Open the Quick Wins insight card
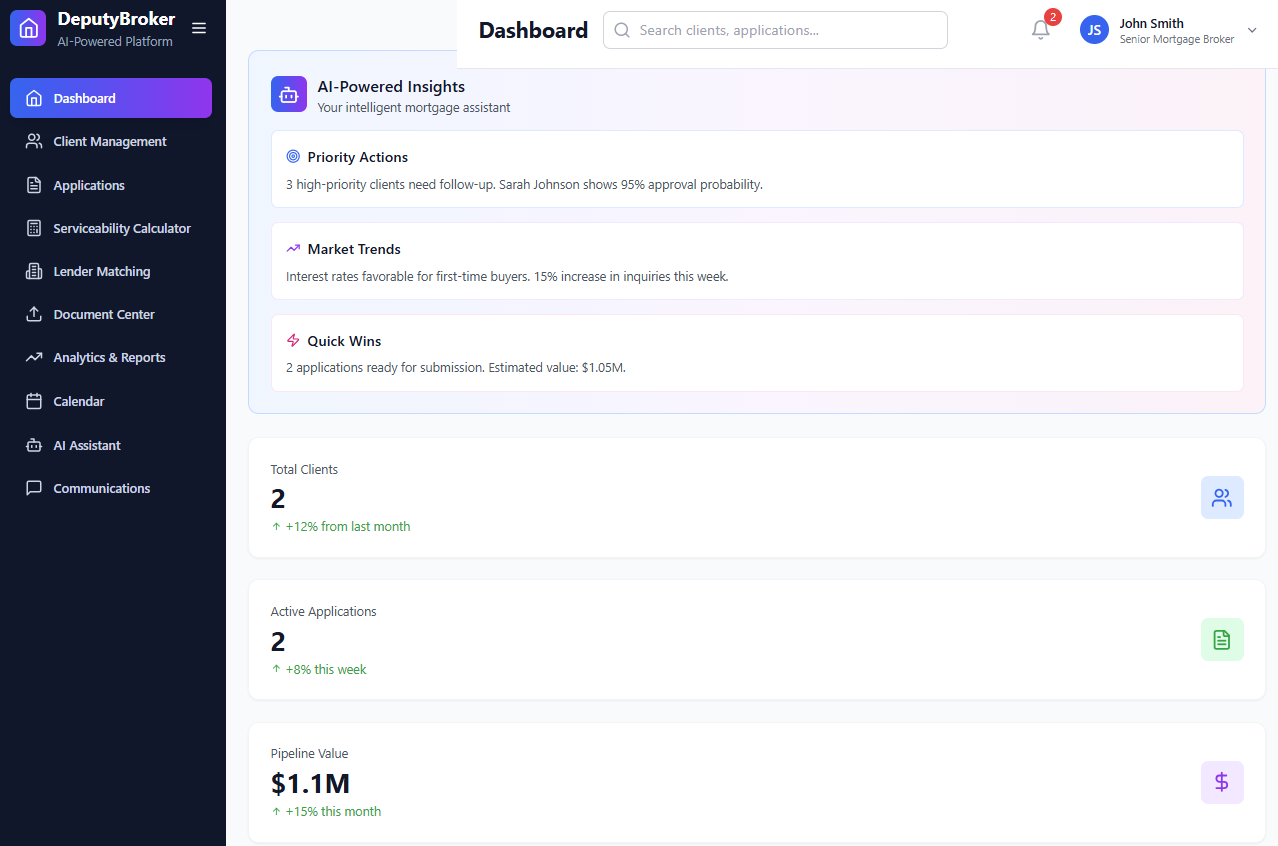Viewport: 1278px width, 846px height. [757, 353]
